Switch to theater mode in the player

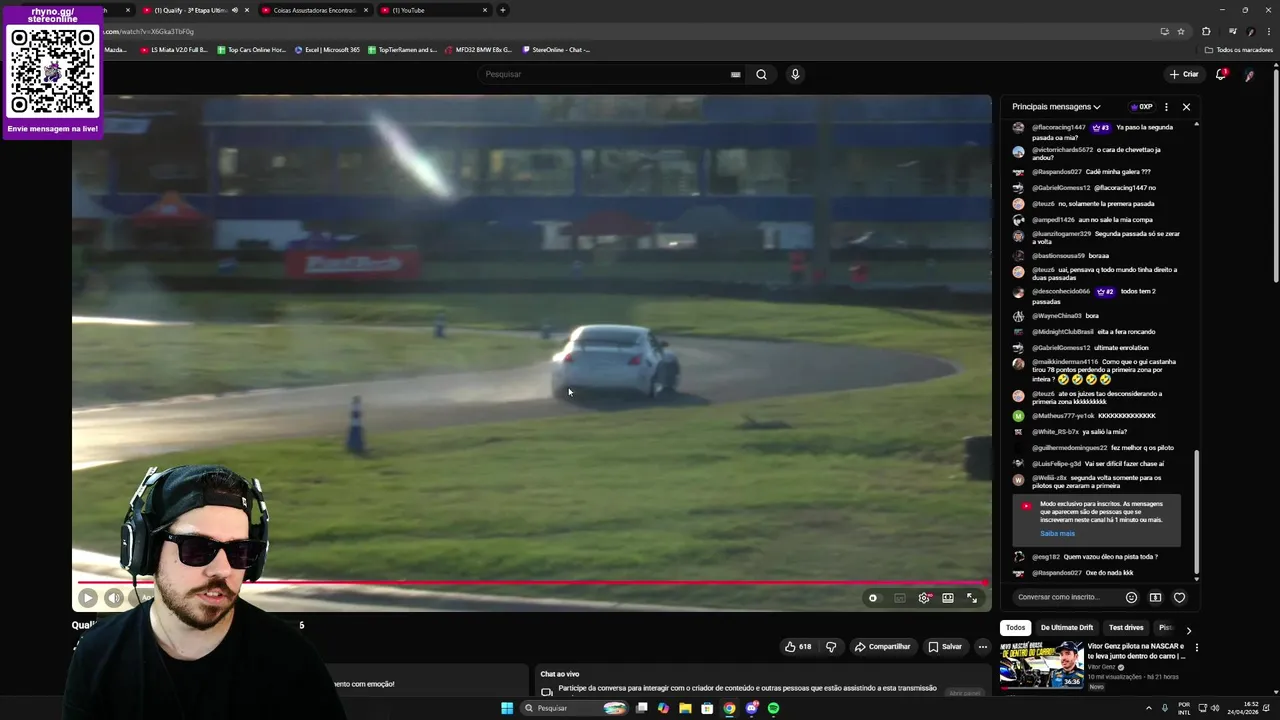tap(948, 598)
